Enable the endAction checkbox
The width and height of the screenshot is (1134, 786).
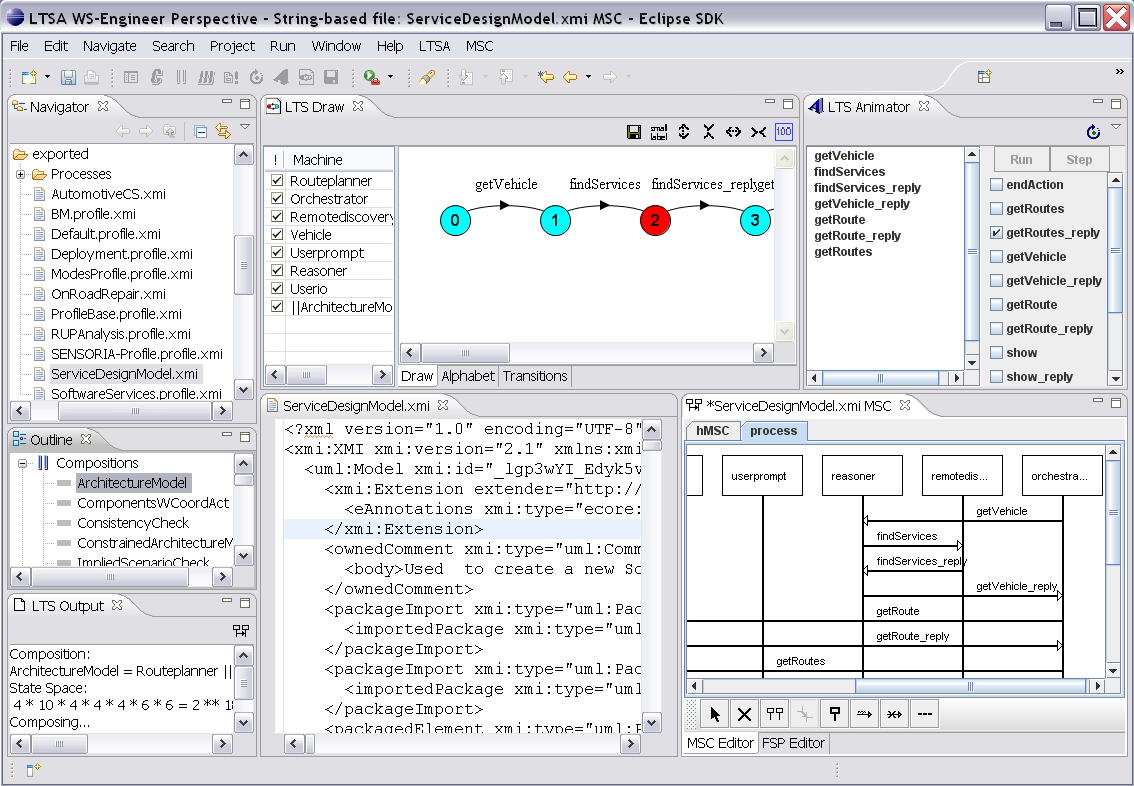click(x=996, y=185)
